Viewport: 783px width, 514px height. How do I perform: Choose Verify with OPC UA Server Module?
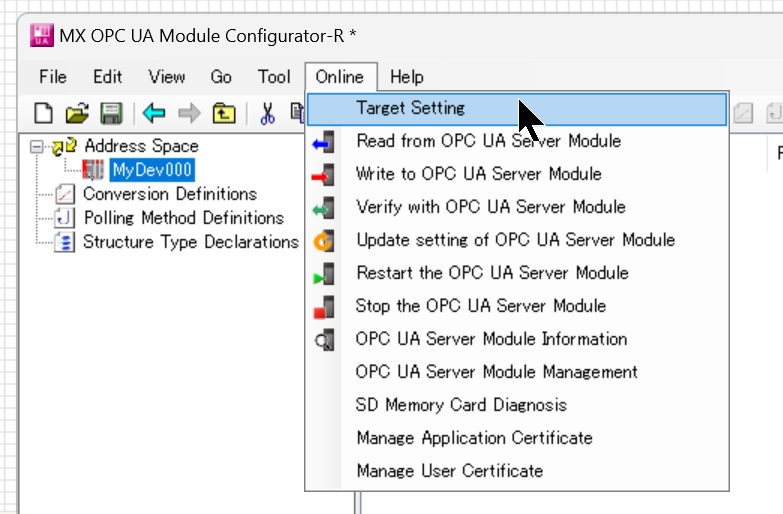point(517,207)
